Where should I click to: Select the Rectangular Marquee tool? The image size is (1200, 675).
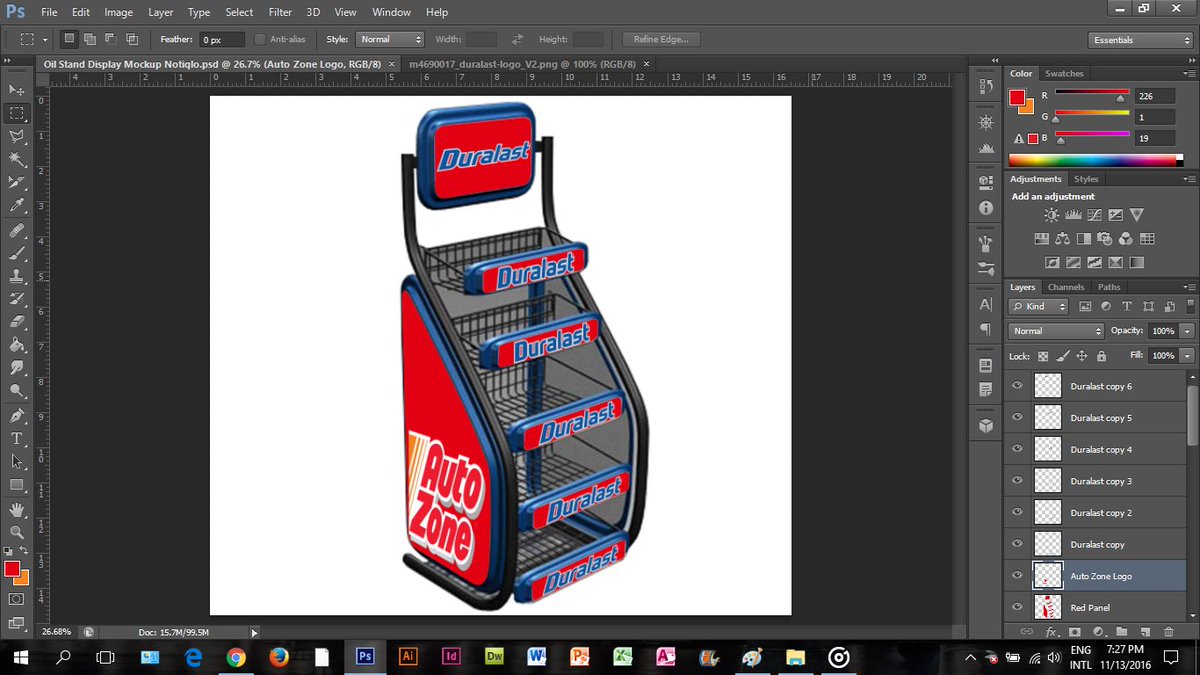[x=17, y=113]
